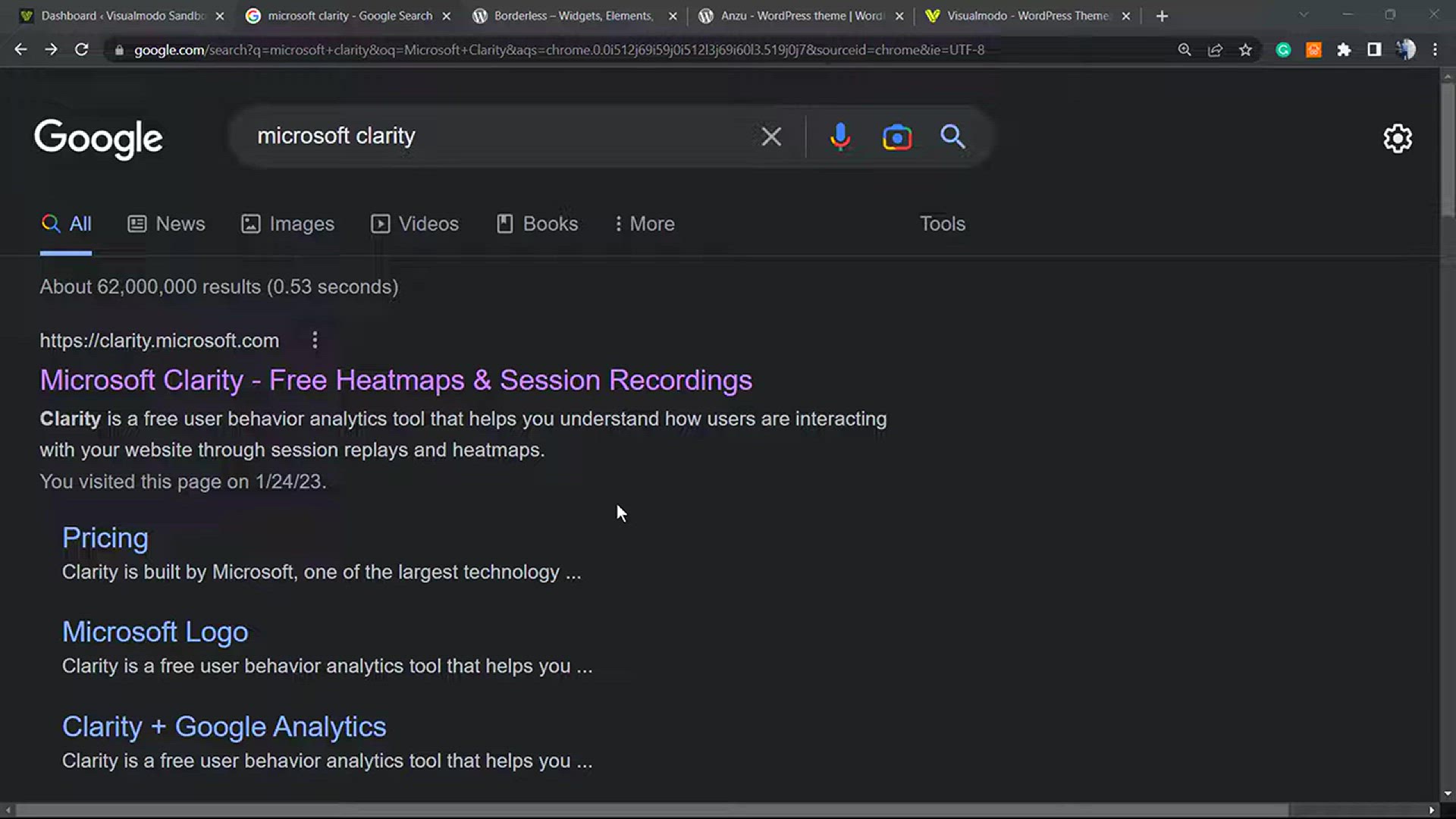This screenshot has width=1456, height=819.
Task: Click the horizontal scrollbar at the bottom
Action: point(652,810)
